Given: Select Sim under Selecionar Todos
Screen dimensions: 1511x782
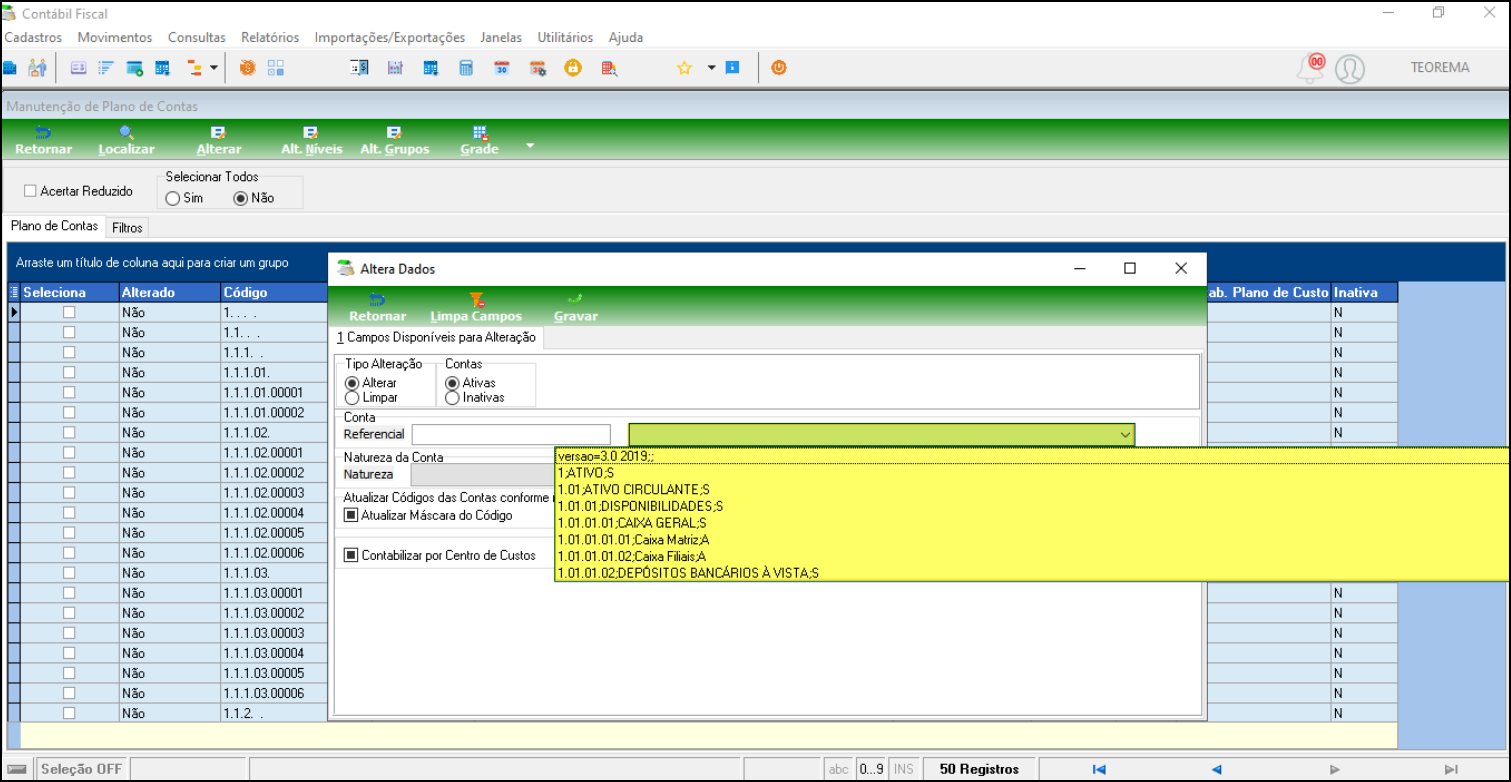Looking at the screenshot, I should click(173, 198).
